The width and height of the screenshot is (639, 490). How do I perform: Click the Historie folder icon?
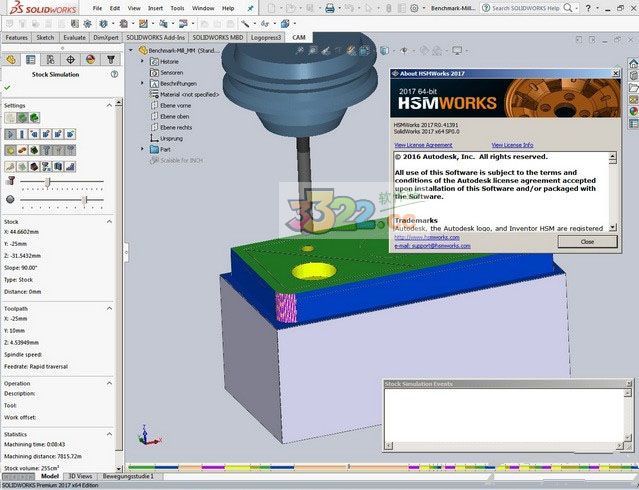tap(154, 62)
